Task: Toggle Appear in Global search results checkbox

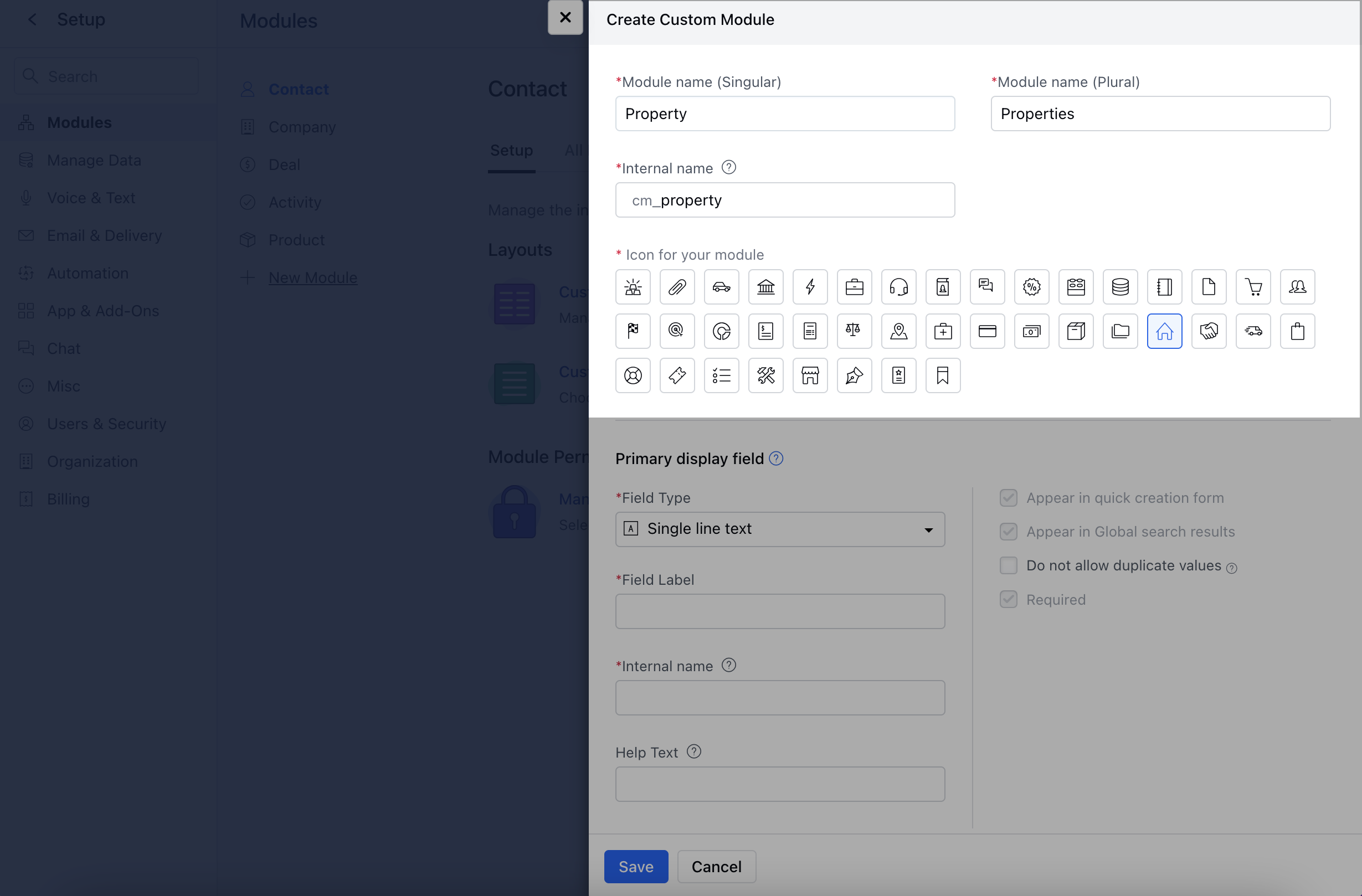Action: click(1008, 532)
